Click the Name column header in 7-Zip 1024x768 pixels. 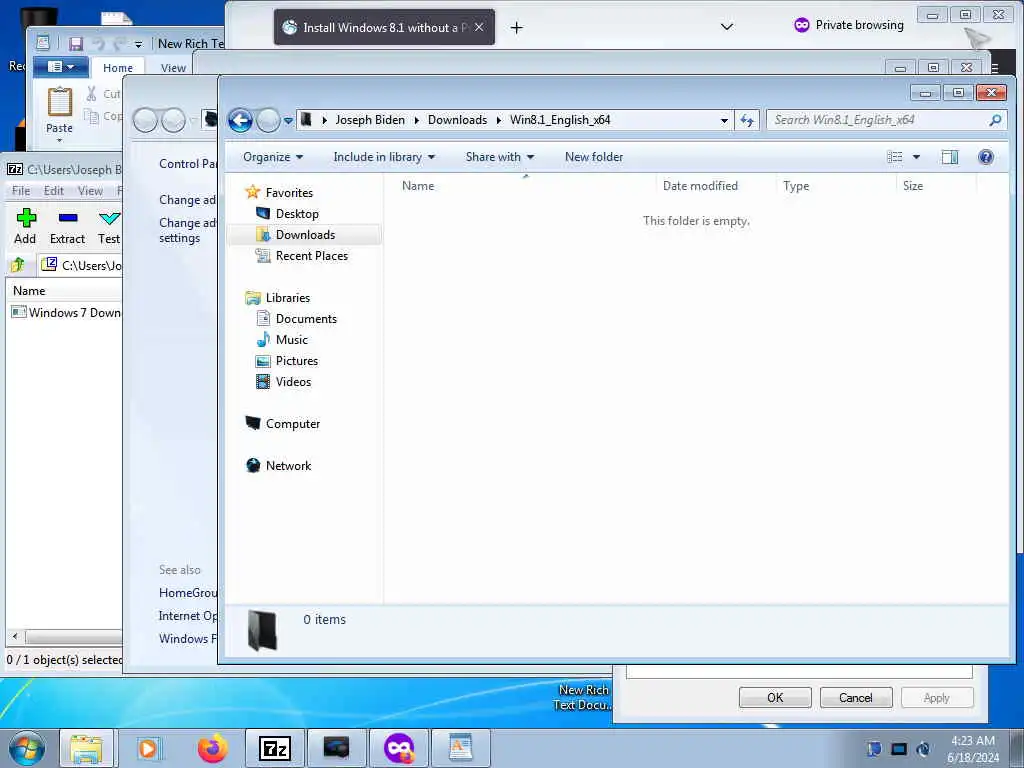point(29,291)
